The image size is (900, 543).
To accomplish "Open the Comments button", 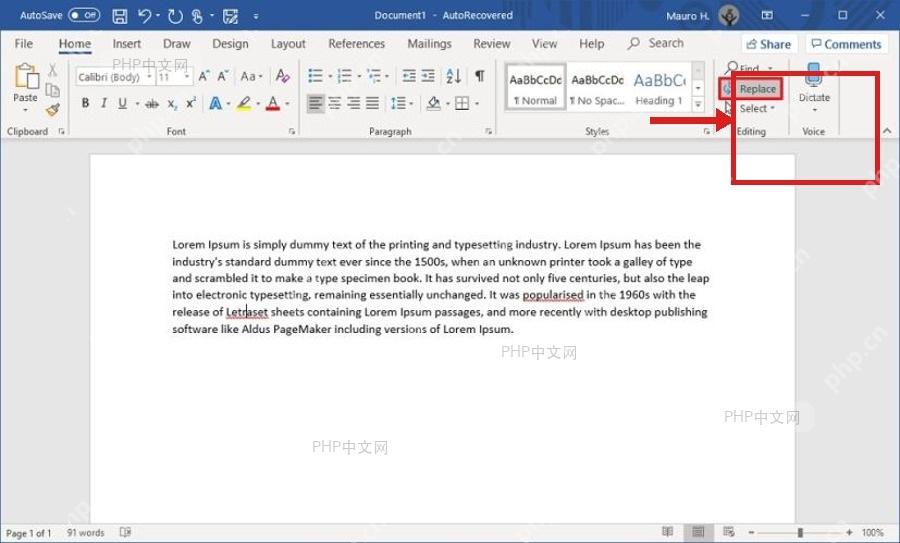I will point(846,44).
